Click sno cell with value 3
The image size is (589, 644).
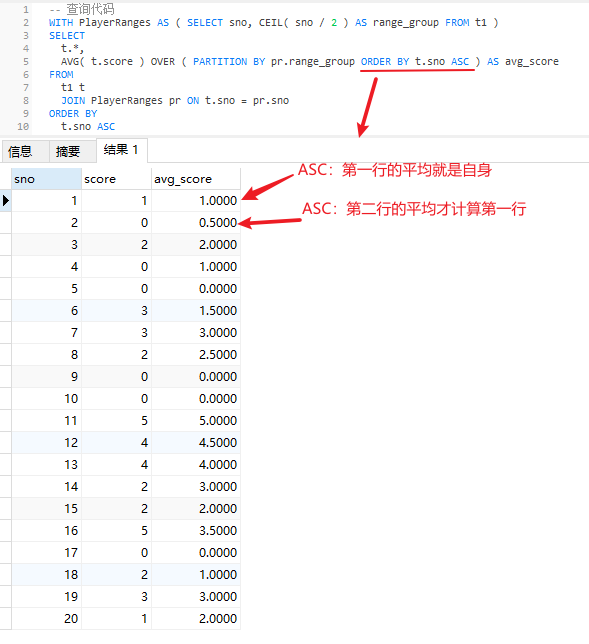[x=46, y=245]
